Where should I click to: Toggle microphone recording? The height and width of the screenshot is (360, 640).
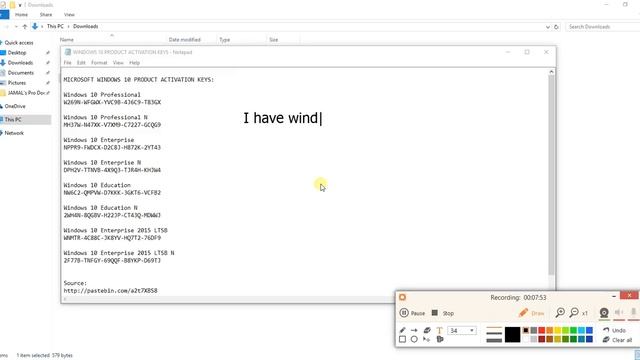pos(633,313)
